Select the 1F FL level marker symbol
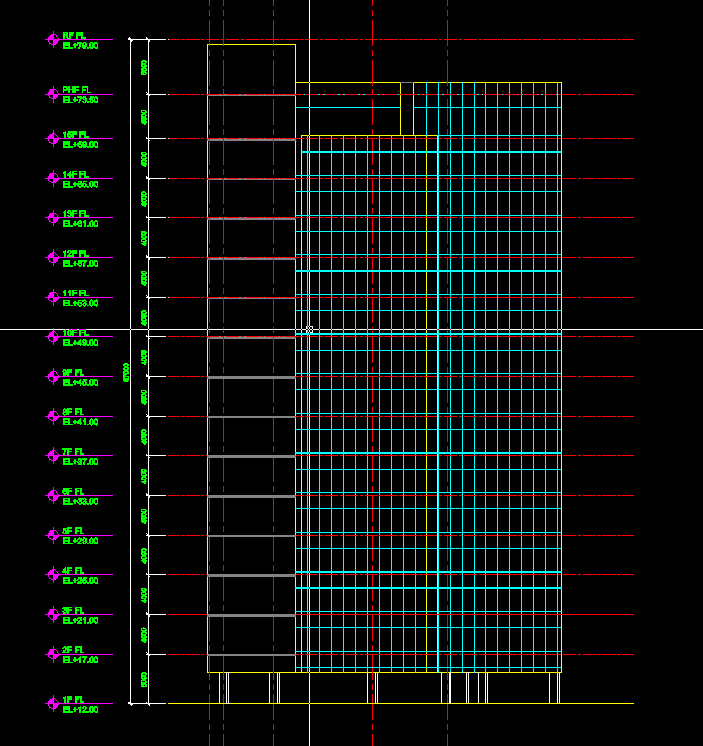The height and width of the screenshot is (746, 703). click(x=53, y=704)
